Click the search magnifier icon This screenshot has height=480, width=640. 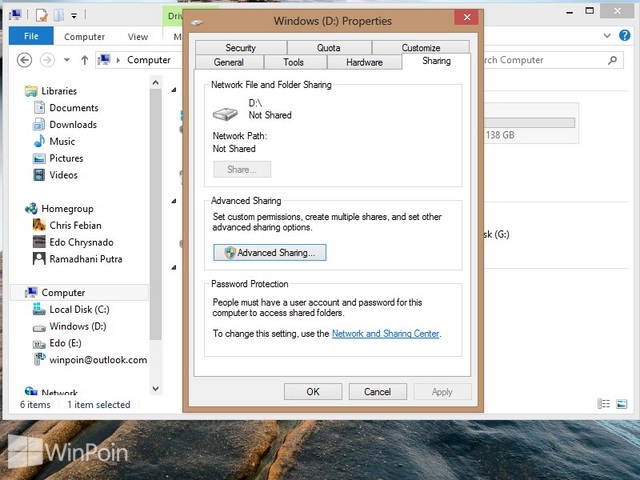612,60
